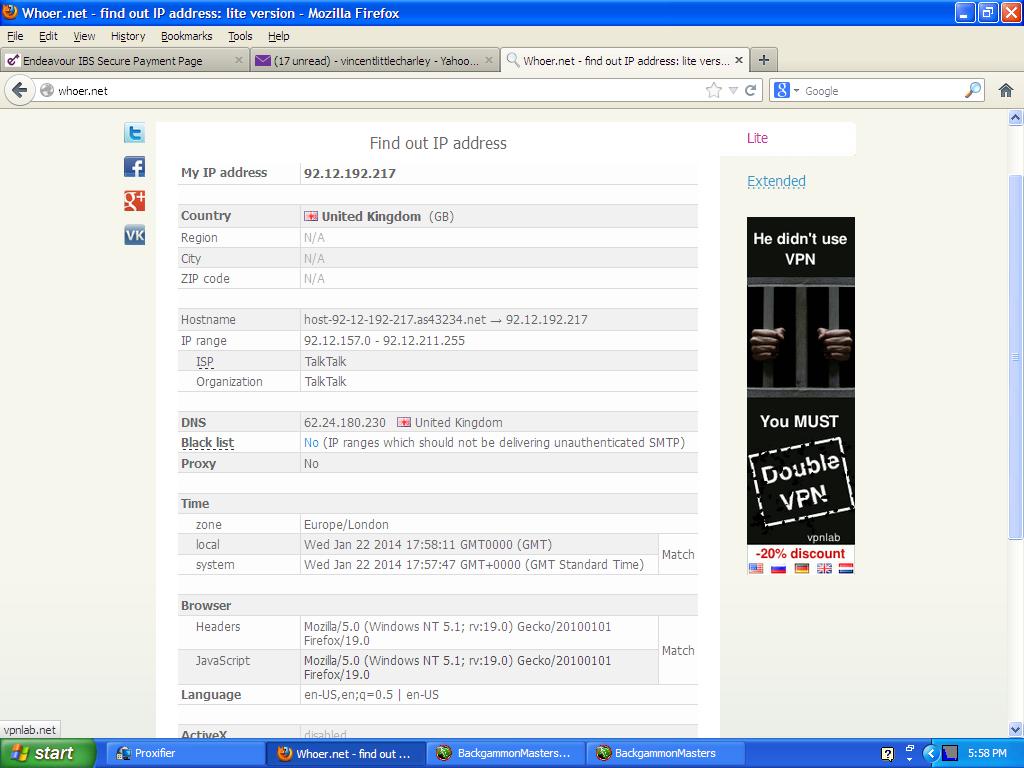Click the vertical scrollbar thumb

(1015, 357)
